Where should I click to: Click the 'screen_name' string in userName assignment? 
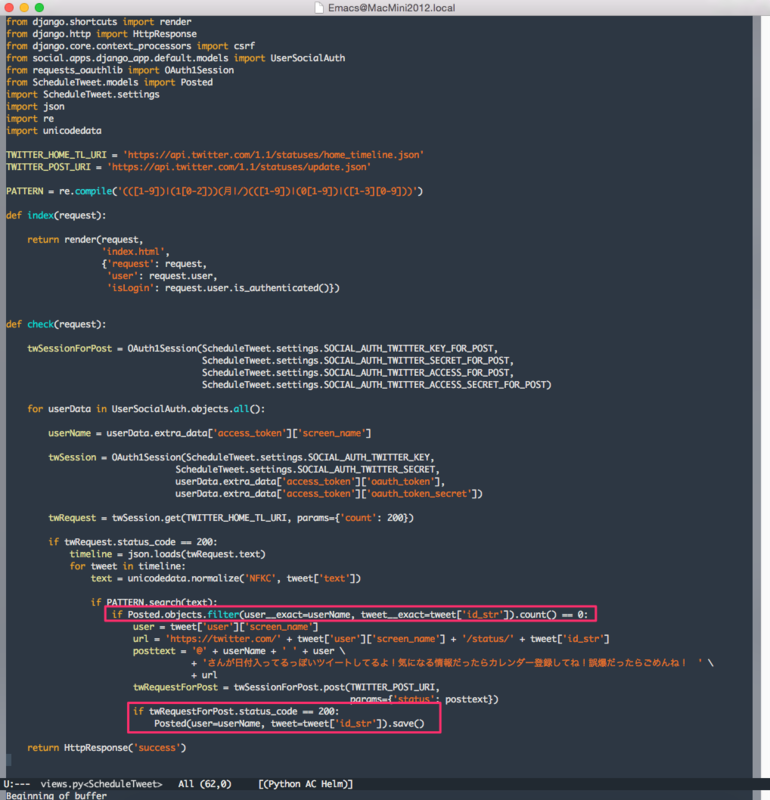point(332,434)
